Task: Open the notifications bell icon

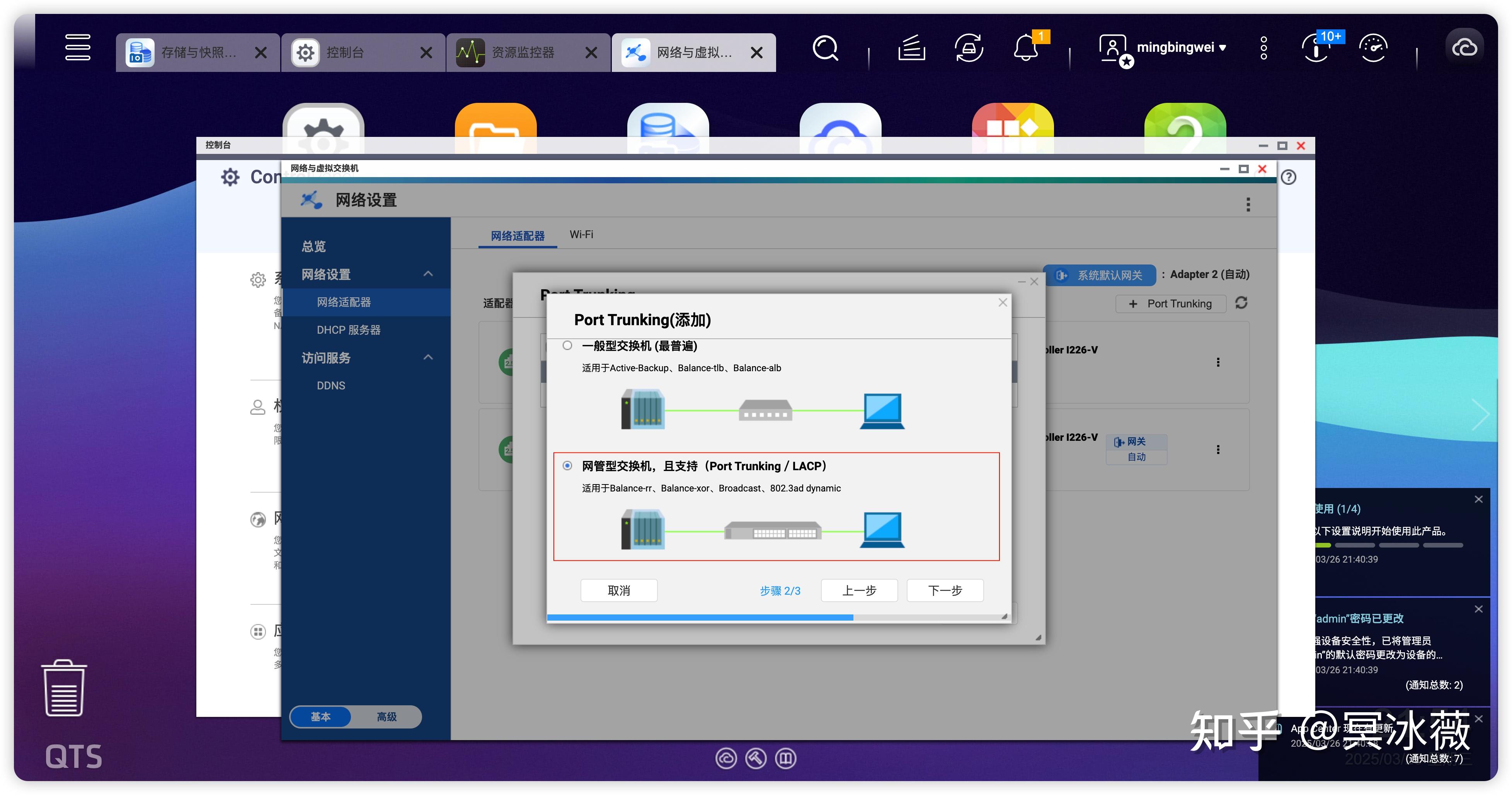Action: (x=1025, y=48)
